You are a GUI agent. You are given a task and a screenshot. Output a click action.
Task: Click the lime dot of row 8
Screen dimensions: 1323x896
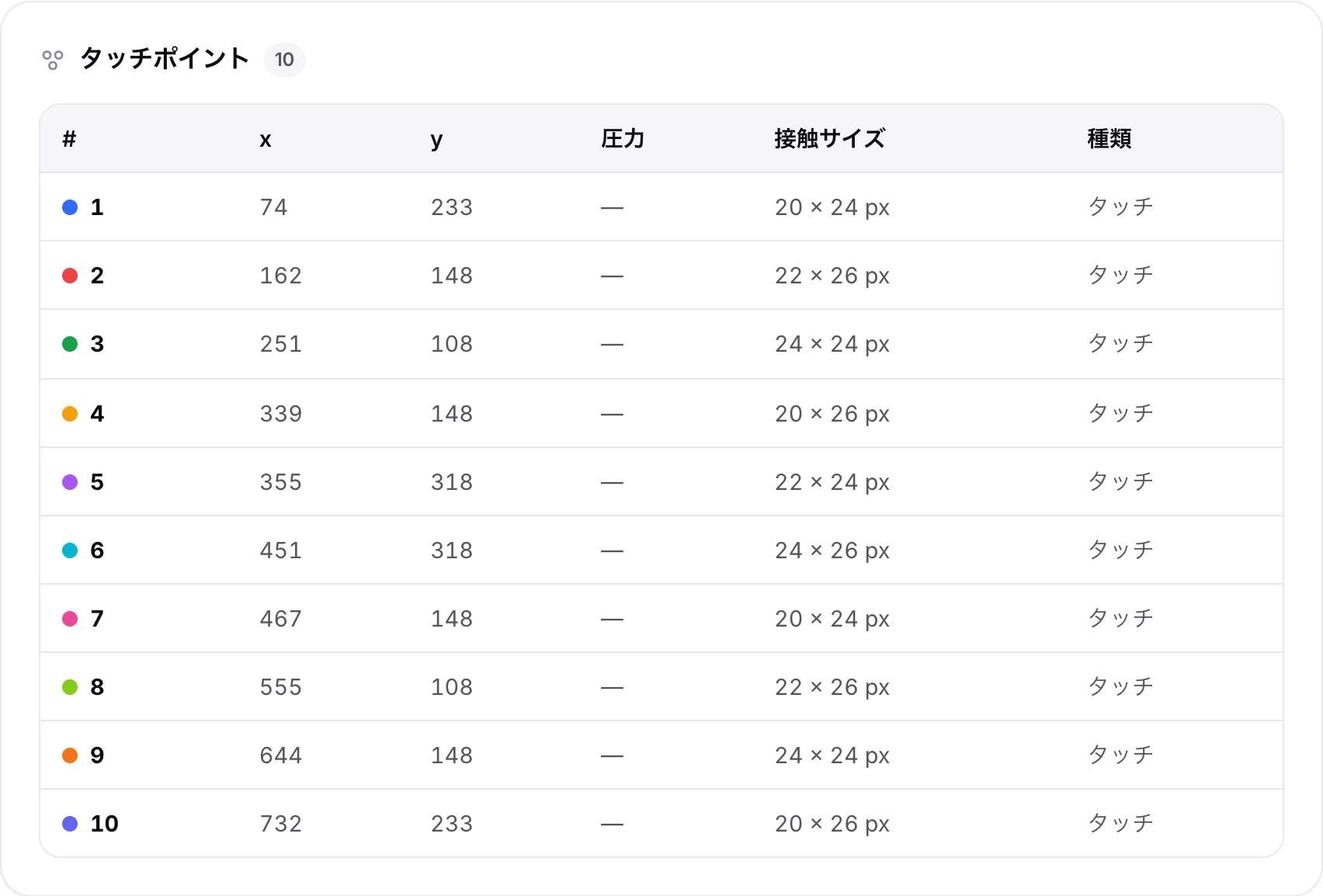tap(70, 687)
